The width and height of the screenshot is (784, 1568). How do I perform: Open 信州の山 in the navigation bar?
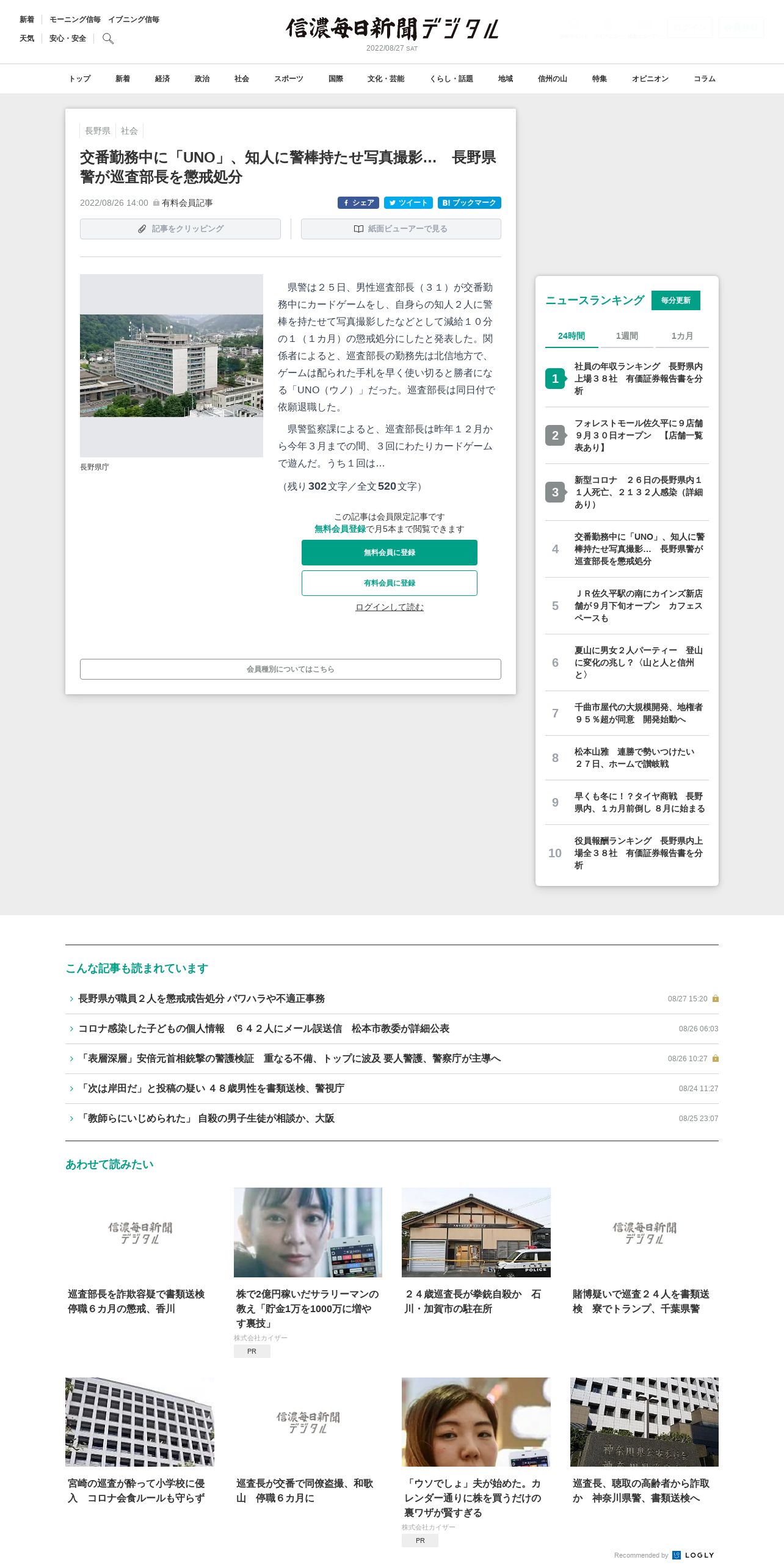(x=553, y=79)
